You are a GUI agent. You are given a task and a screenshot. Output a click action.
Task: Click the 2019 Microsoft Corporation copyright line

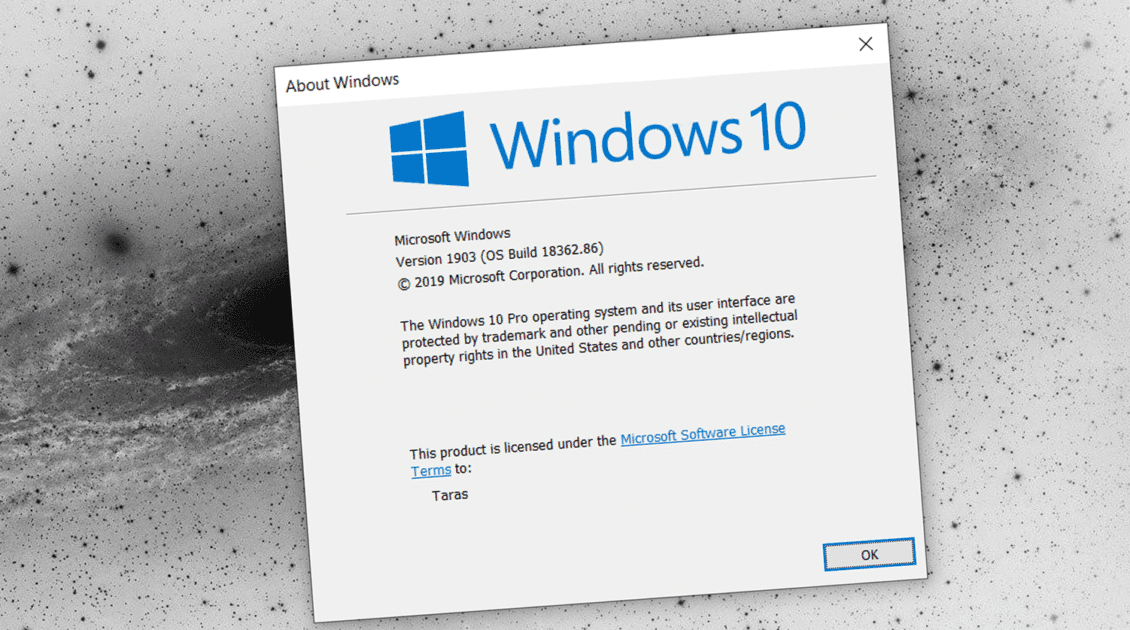551,273
